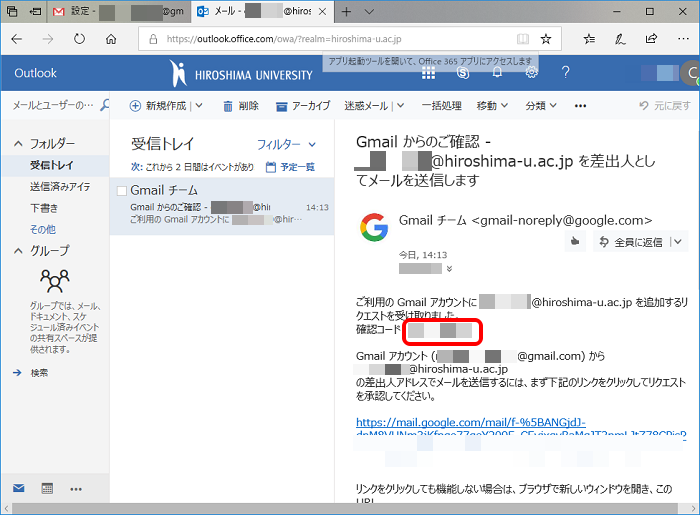Switch to Mail module envelope icon
Screen dimensions: 700x515
19,488
